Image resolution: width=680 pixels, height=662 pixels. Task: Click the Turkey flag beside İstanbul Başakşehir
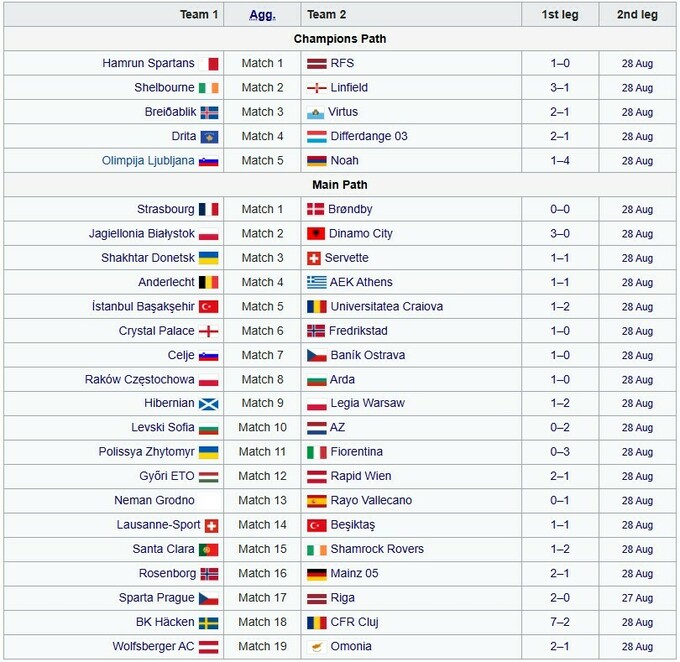tap(209, 307)
